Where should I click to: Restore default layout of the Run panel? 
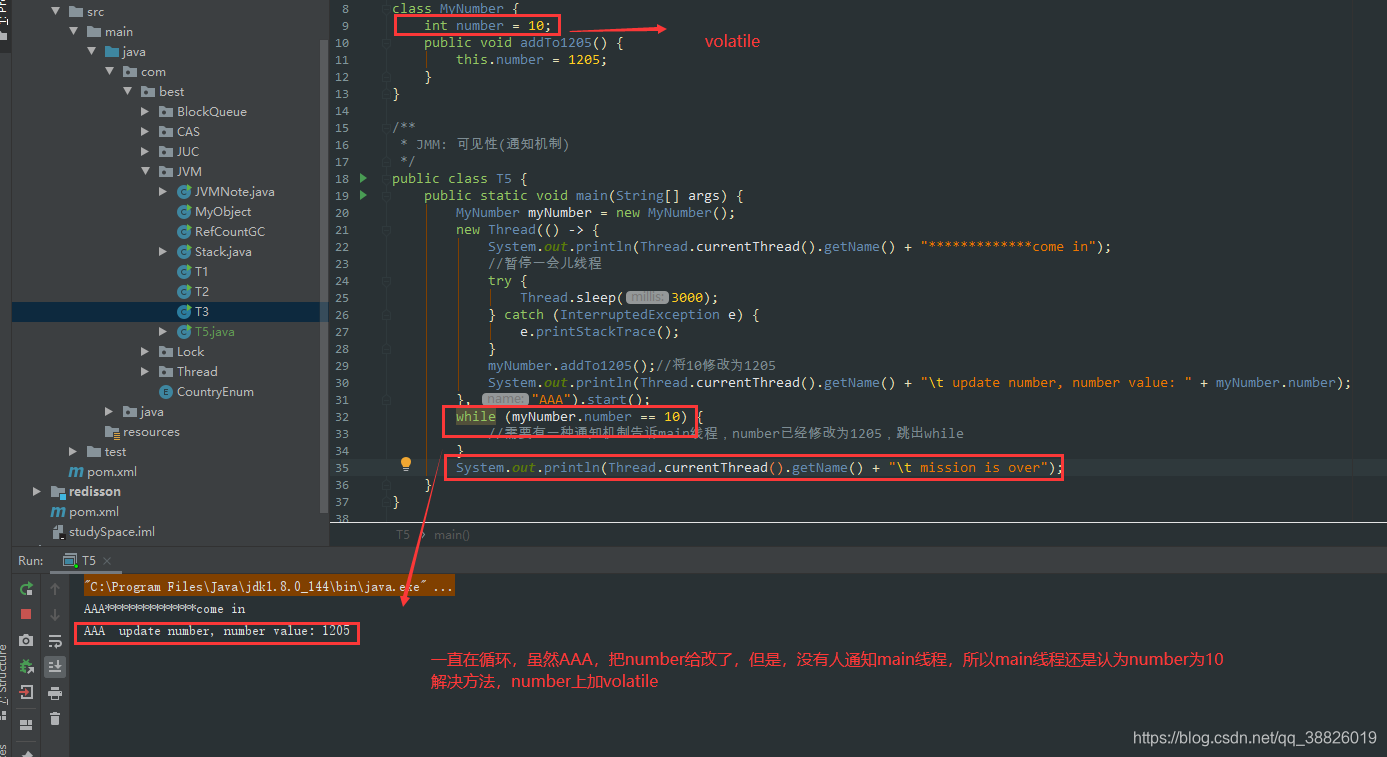[26, 722]
